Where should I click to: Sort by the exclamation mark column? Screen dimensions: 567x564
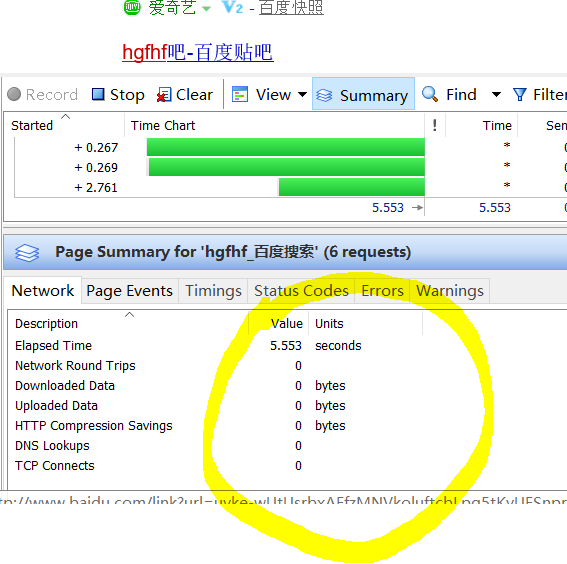point(435,125)
